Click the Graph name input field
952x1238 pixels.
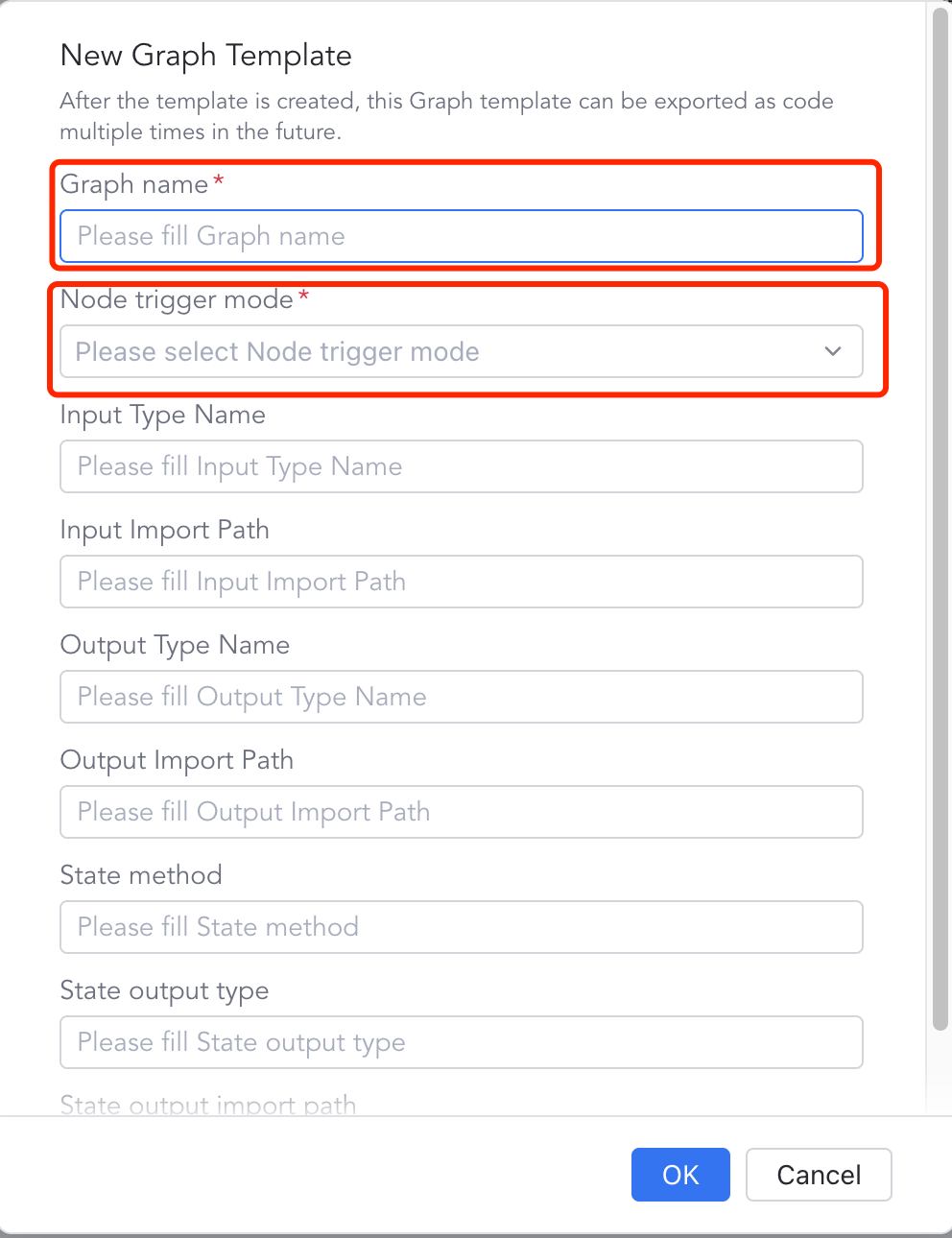coord(461,236)
